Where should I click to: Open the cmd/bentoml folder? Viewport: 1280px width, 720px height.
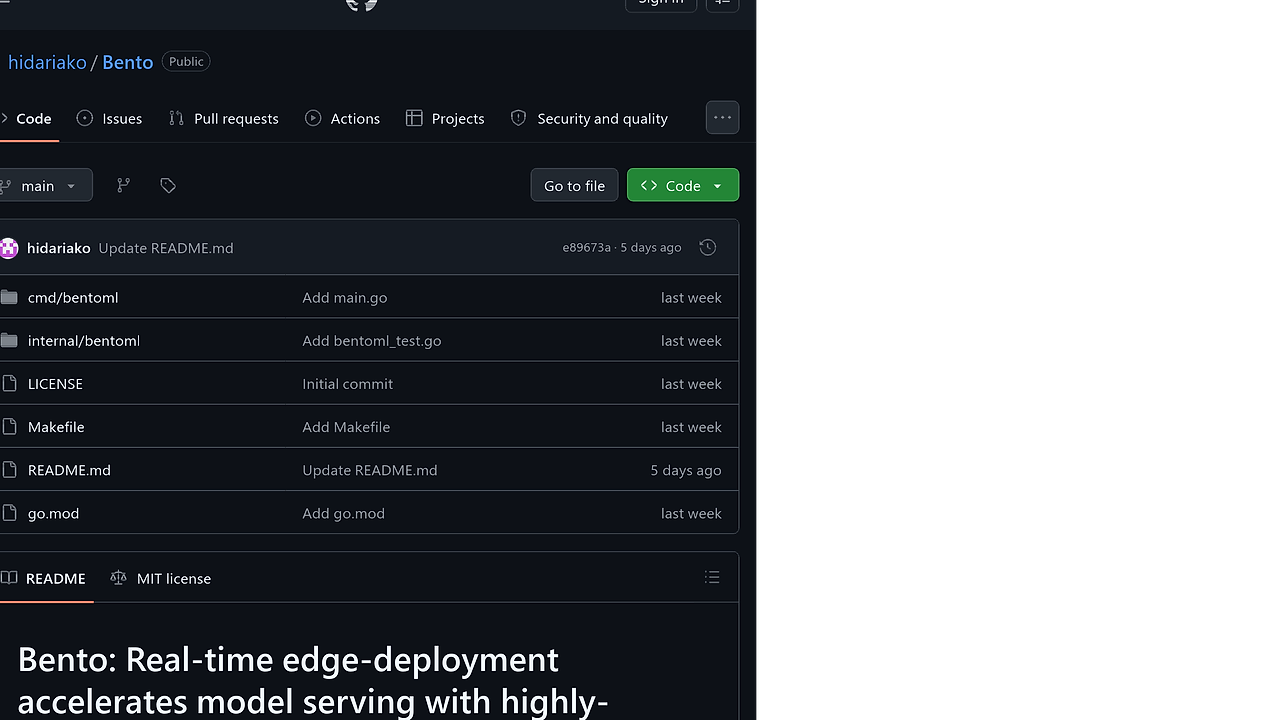tap(73, 297)
